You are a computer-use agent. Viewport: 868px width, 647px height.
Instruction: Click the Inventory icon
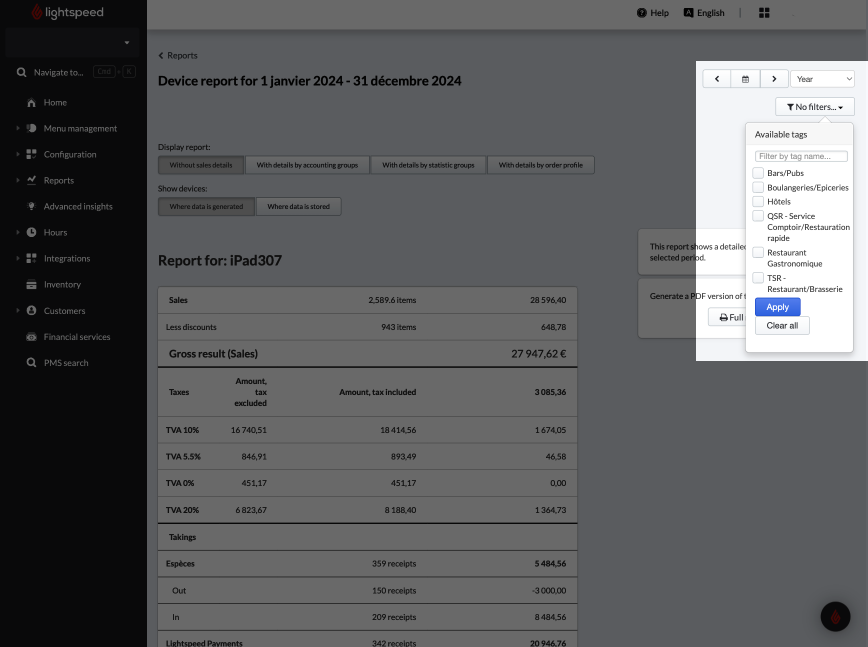point(32,284)
